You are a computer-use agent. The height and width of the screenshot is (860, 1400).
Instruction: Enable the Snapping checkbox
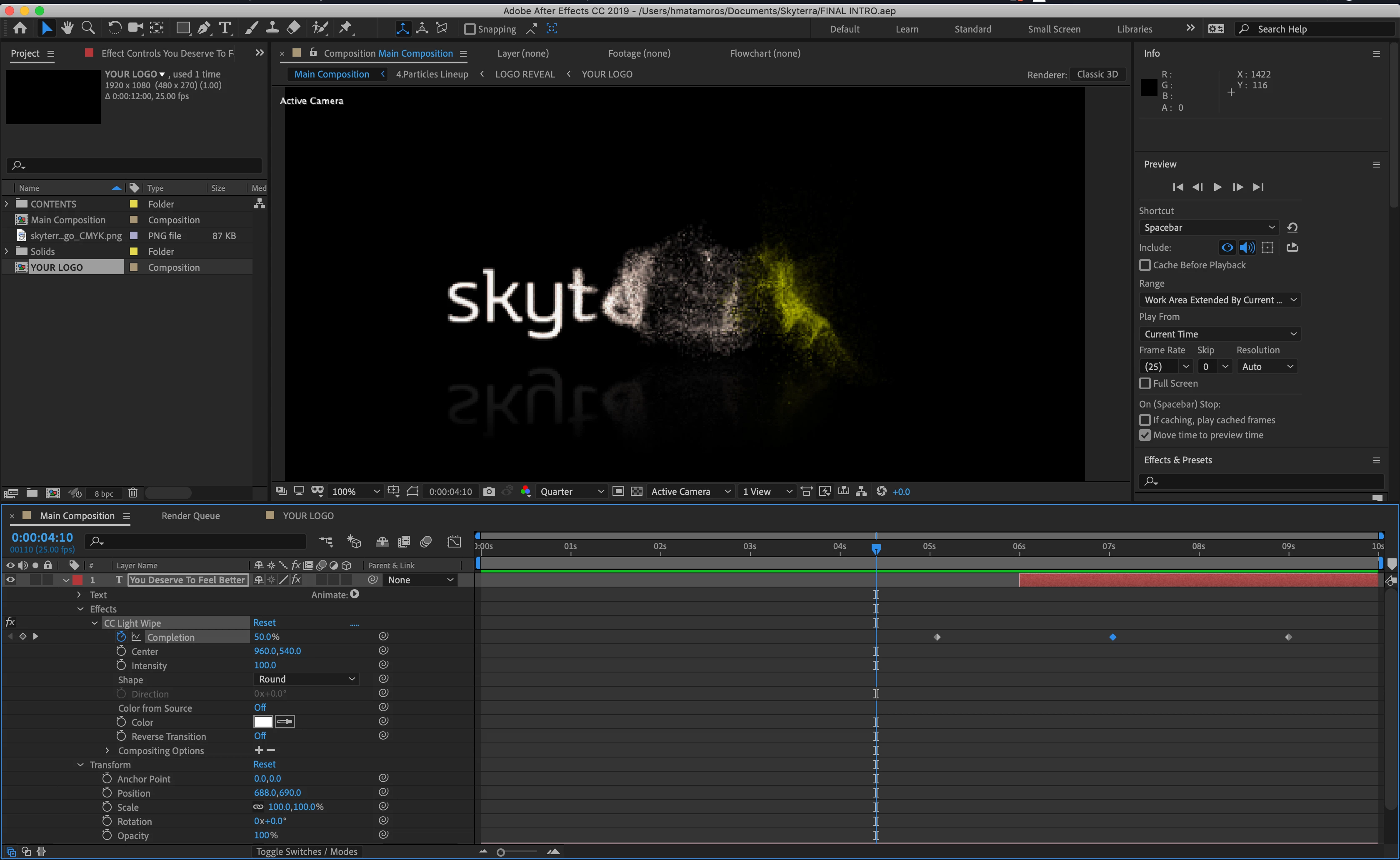tap(470, 29)
